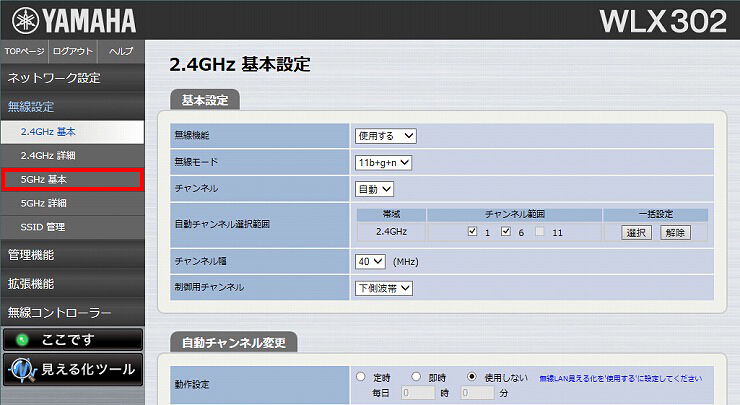Click the 時 hour input field
This screenshot has height=405, width=740.
tap(418, 393)
